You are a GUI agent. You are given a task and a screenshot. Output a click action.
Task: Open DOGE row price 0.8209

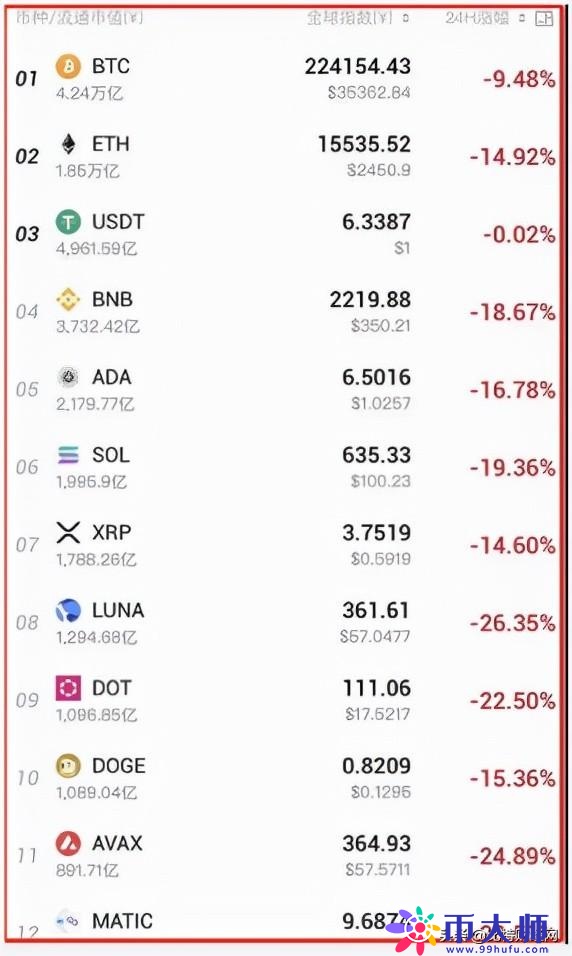pyautogui.click(x=376, y=766)
